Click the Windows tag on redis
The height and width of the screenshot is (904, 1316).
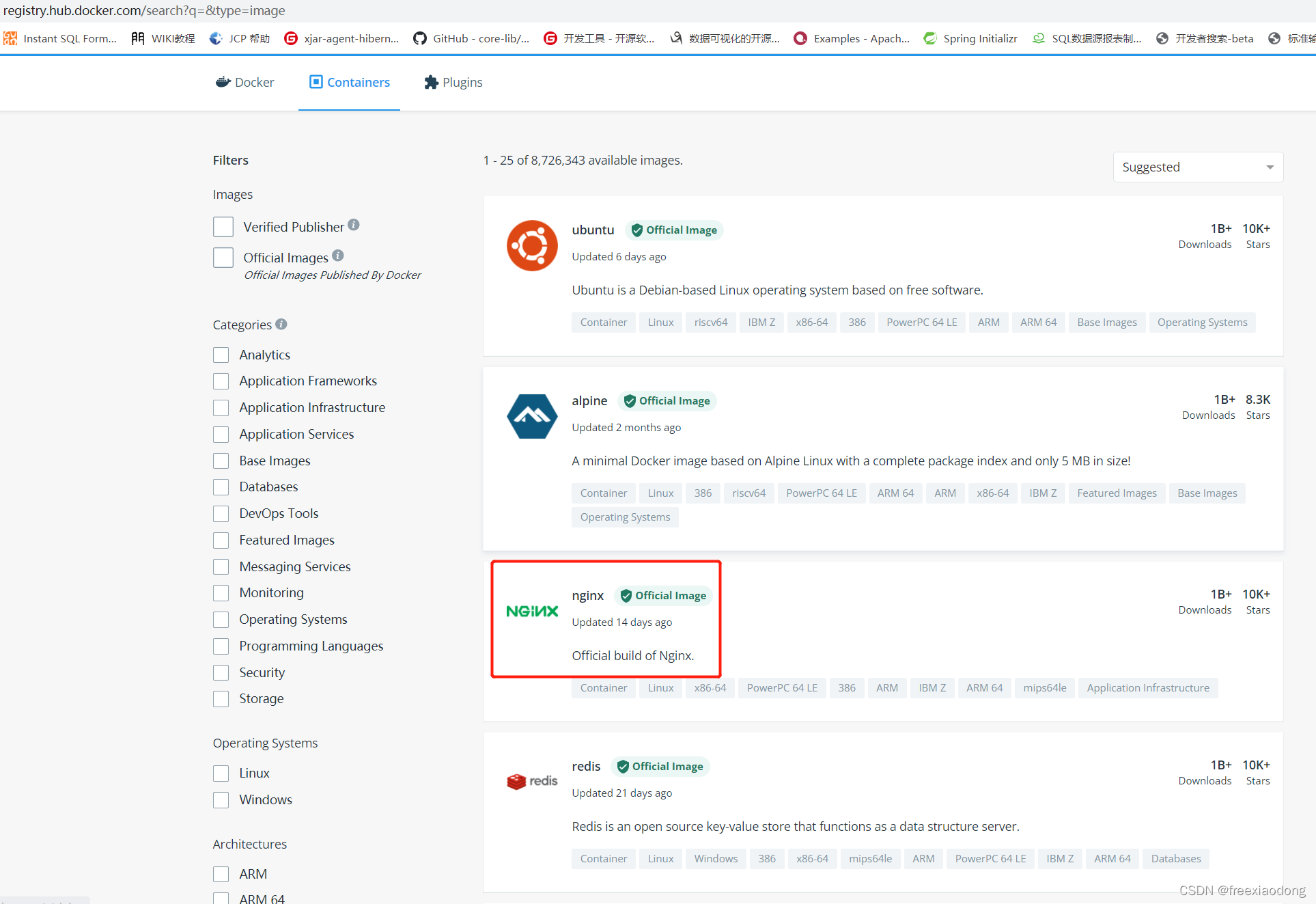(716, 858)
